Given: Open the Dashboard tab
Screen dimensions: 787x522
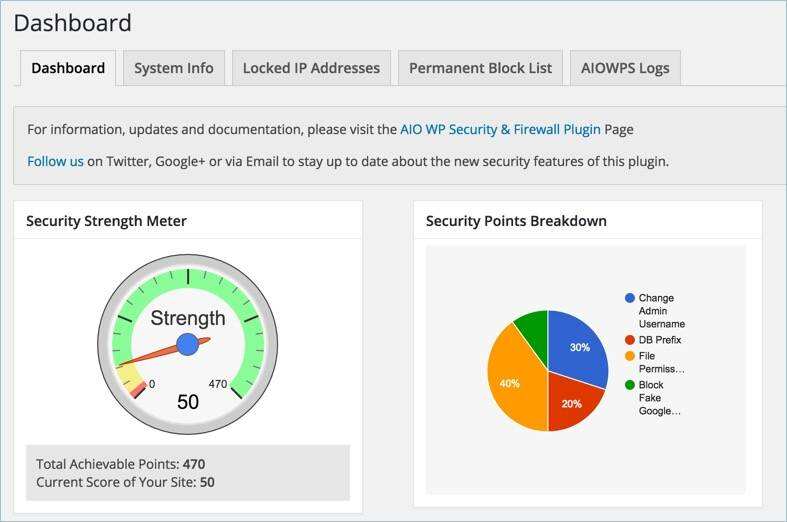Looking at the screenshot, I should click(x=68, y=68).
